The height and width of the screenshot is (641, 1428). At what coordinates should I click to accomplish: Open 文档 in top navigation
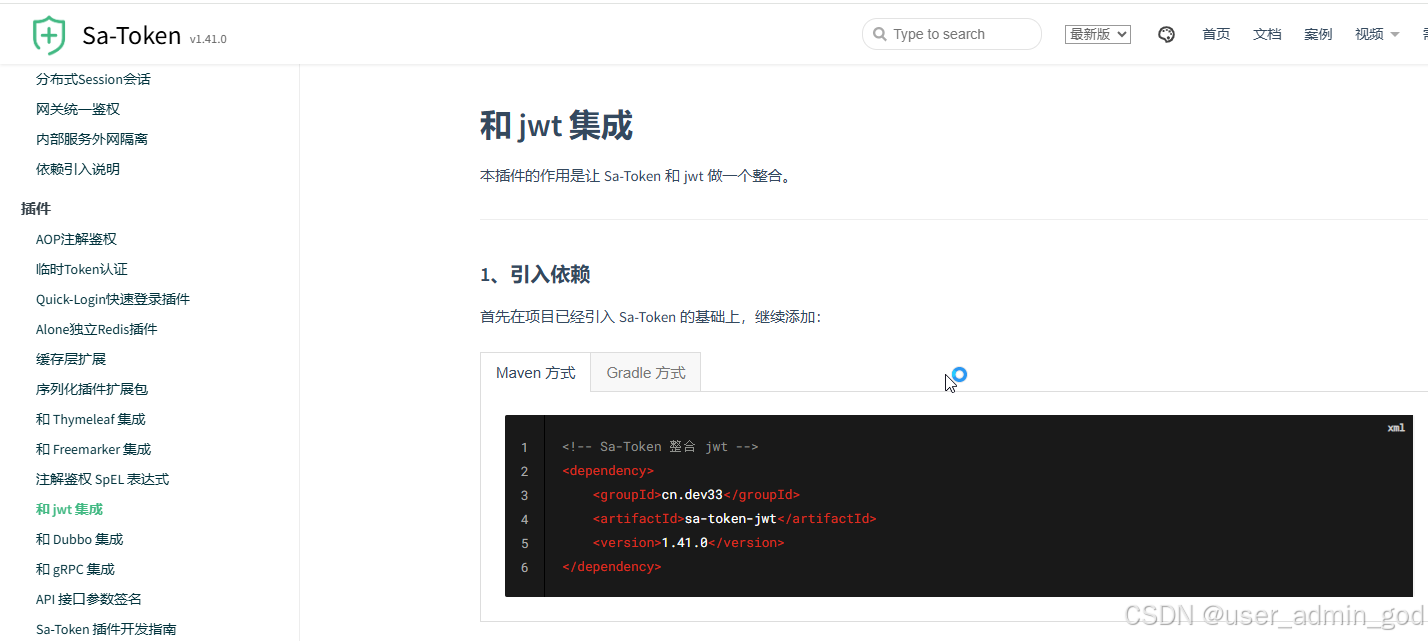[x=1267, y=34]
